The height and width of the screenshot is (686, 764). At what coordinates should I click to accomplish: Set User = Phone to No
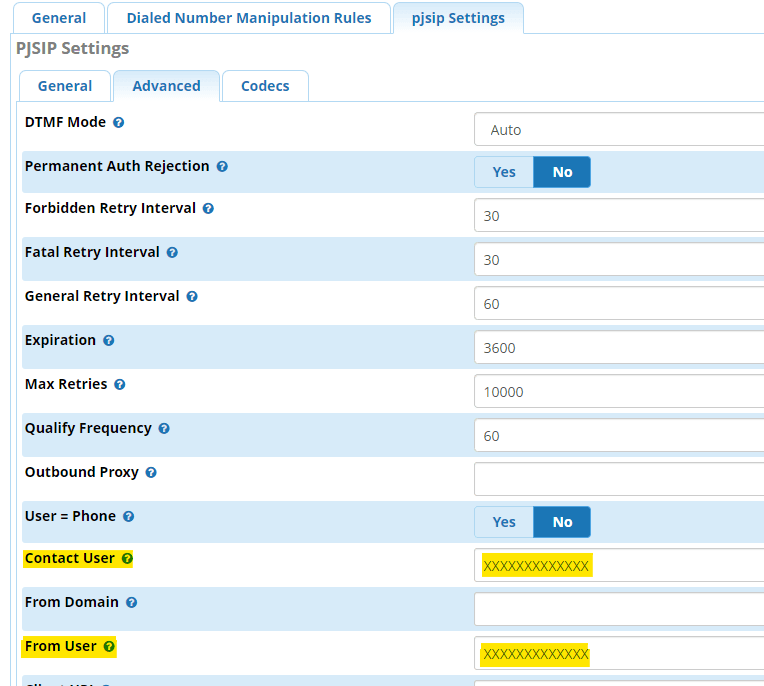pyautogui.click(x=562, y=522)
